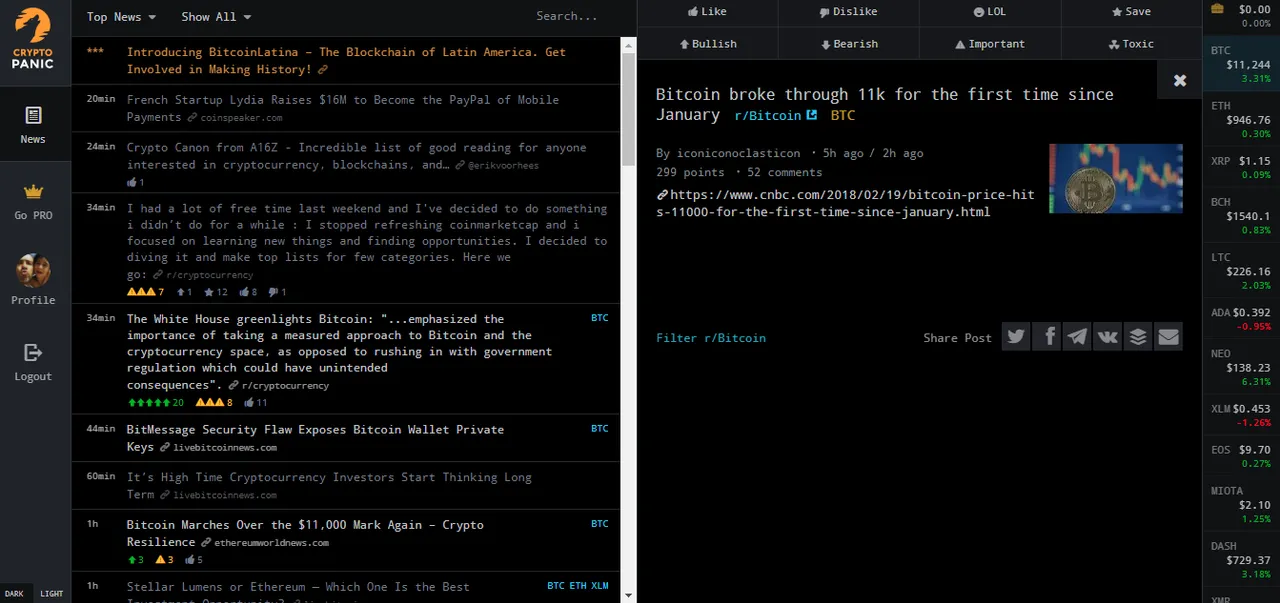Click BTC tag on White House story
The height and width of the screenshot is (603, 1280).
pyautogui.click(x=599, y=318)
